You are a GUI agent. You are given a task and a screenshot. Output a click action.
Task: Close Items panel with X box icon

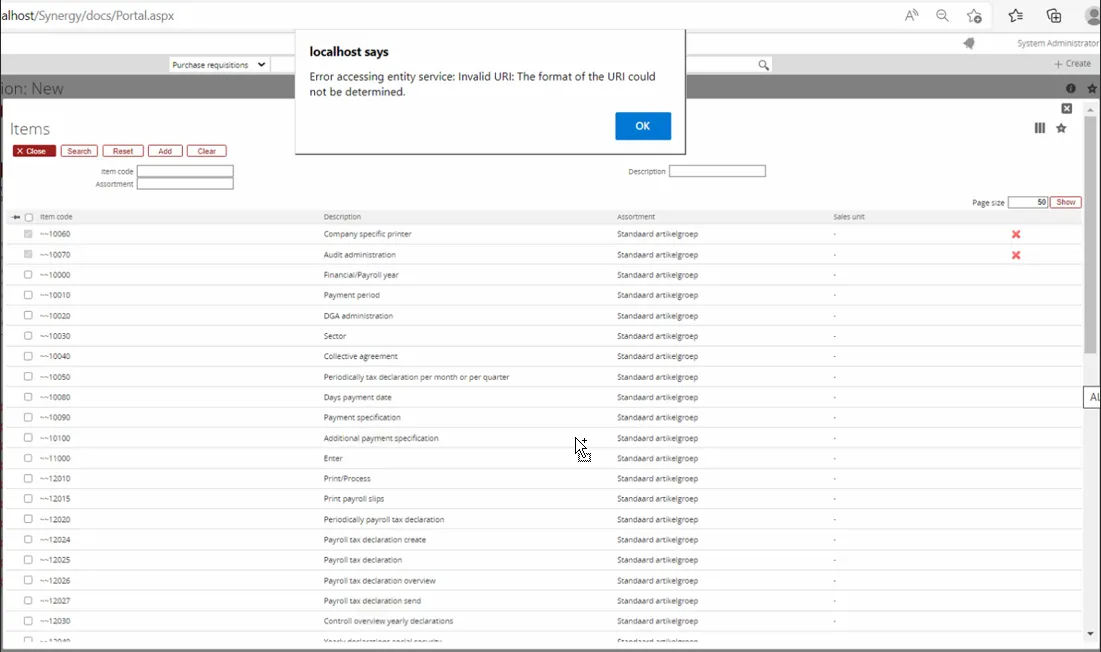tap(1067, 108)
